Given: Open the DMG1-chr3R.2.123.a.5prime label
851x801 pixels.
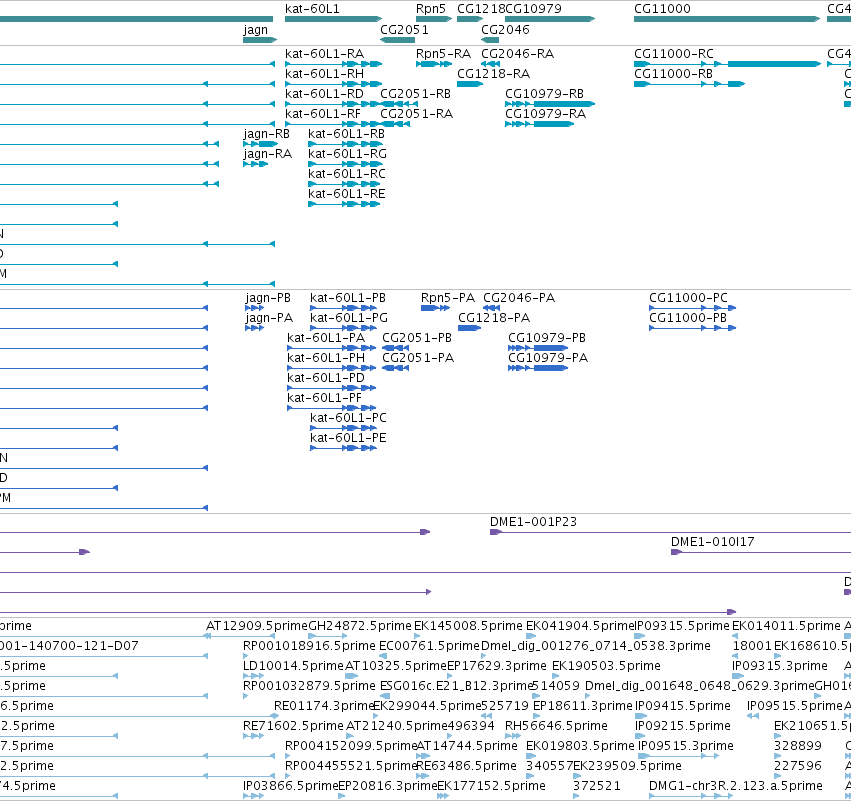Looking at the screenshot, I should pos(736,787).
